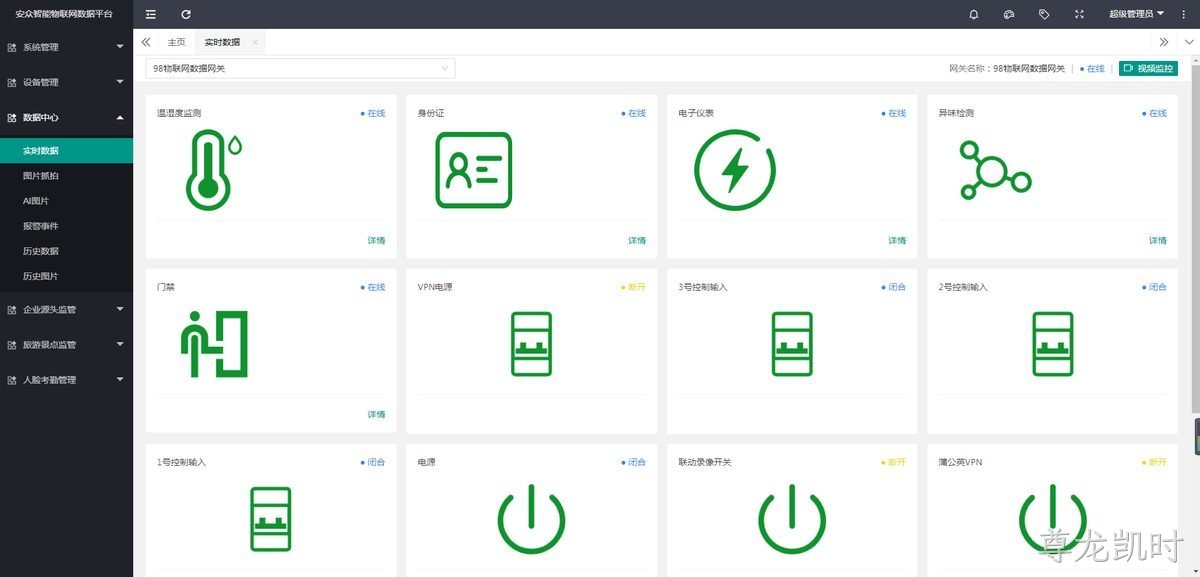1200x577 pixels.
Task: Open 详情 for 身份证
Action: tap(637, 240)
